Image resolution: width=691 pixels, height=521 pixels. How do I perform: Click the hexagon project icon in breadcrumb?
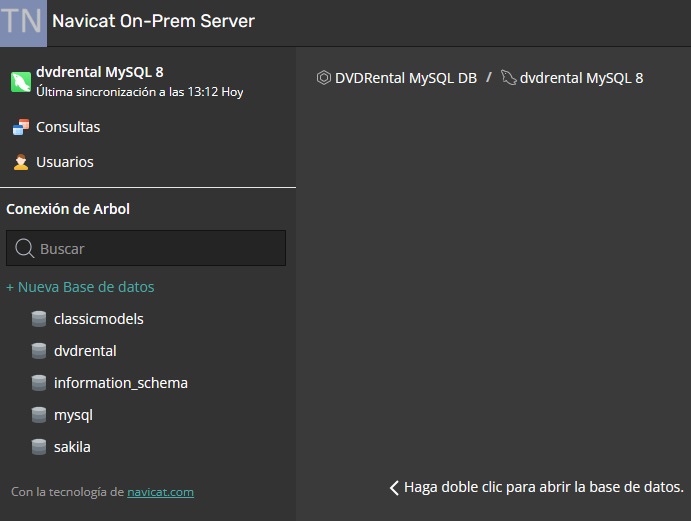tap(323, 78)
